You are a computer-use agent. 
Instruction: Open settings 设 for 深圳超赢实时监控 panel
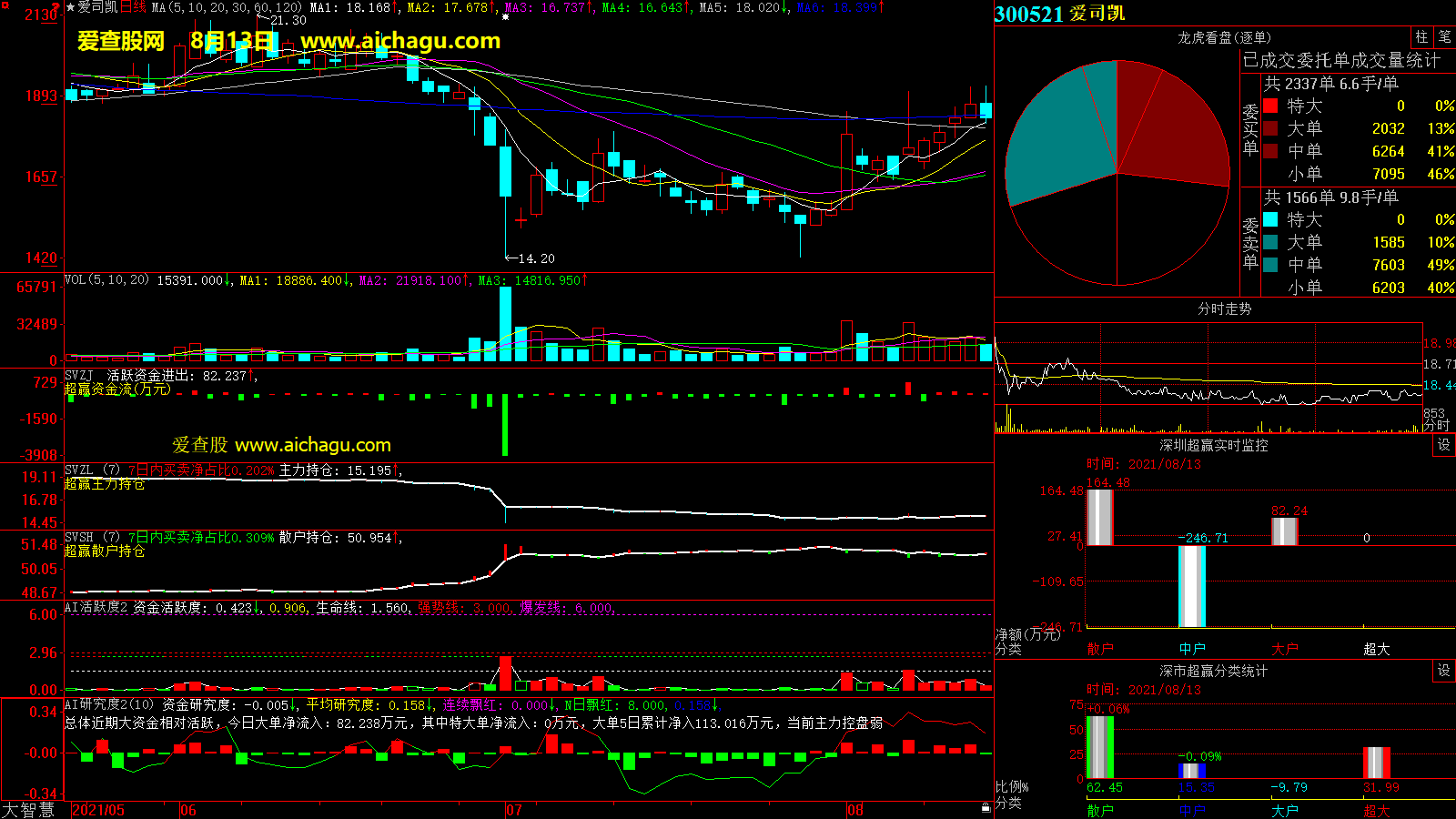pos(1444,445)
